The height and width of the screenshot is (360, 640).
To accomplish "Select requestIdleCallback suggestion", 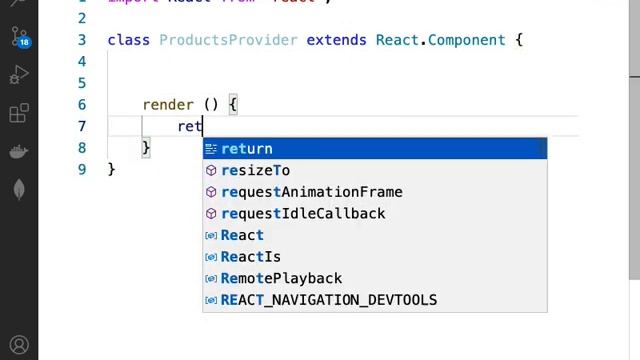I will pyautogui.click(x=375, y=213).
